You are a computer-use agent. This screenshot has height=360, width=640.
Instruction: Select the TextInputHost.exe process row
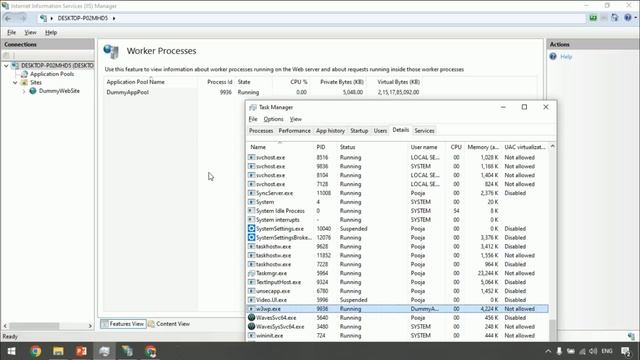click(398, 282)
